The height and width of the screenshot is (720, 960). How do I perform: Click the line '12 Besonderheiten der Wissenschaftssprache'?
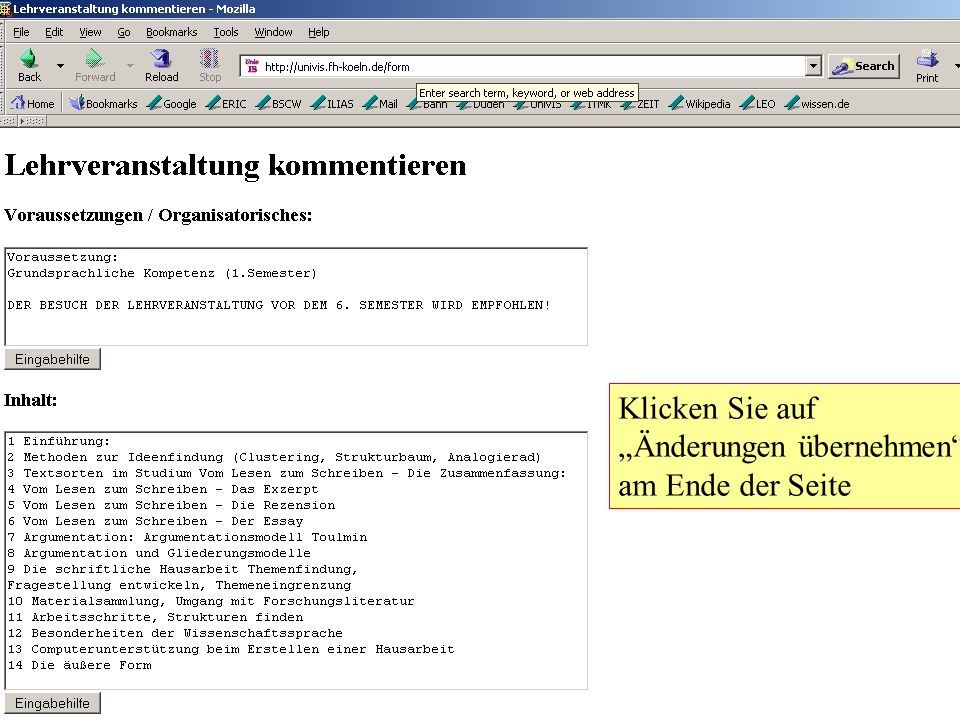click(x=175, y=633)
